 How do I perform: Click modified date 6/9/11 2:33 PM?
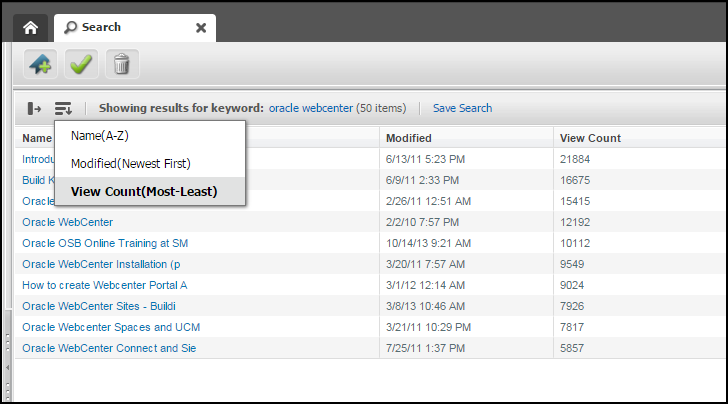422,180
